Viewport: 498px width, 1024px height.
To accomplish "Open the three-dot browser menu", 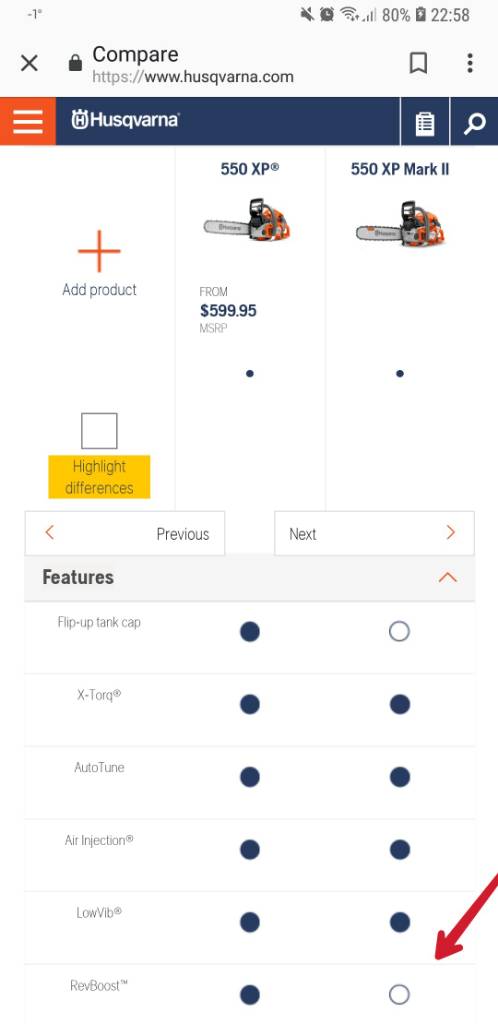I will [x=469, y=63].
